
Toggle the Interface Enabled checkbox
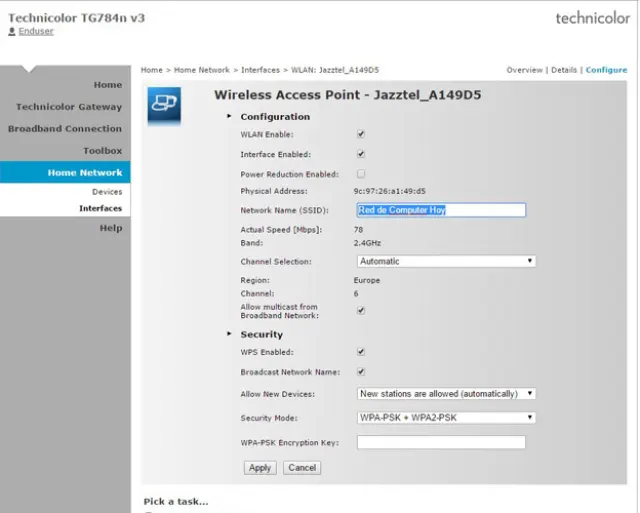(x=361, y=155)
